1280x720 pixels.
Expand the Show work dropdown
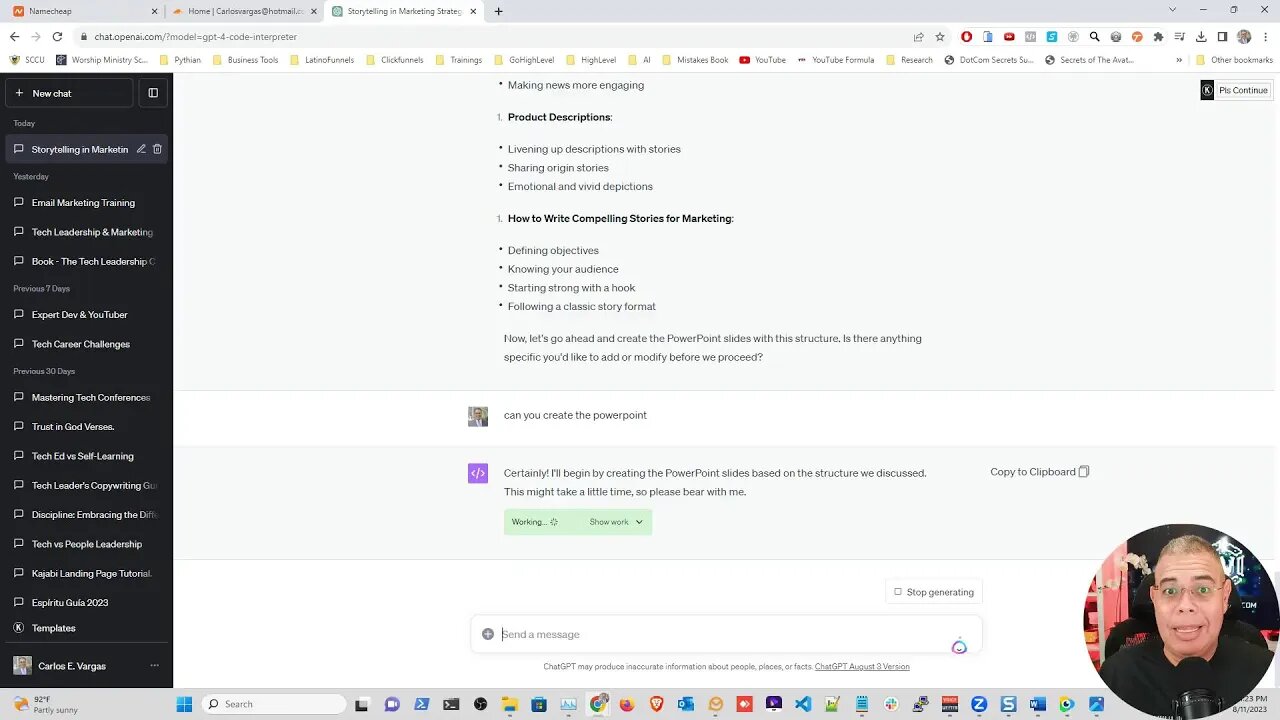point(616,522)
